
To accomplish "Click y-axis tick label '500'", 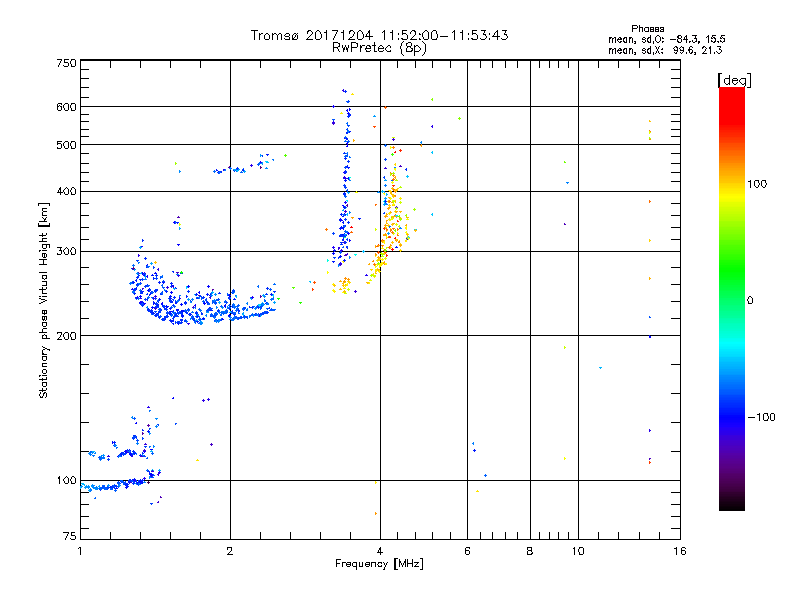I will tap(66, 145).
